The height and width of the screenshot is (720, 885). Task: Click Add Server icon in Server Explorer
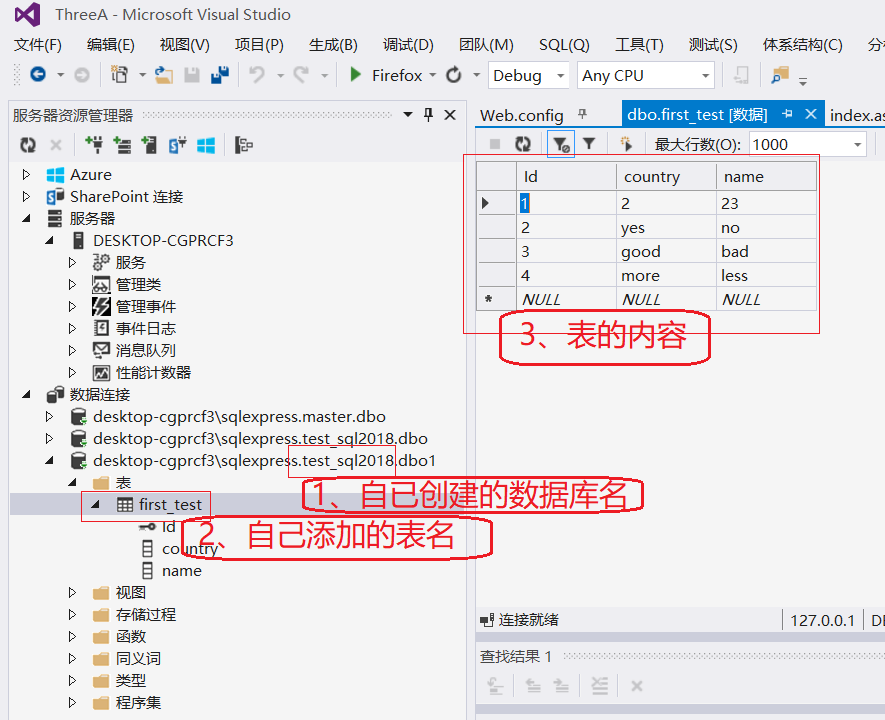pos(150,145)
